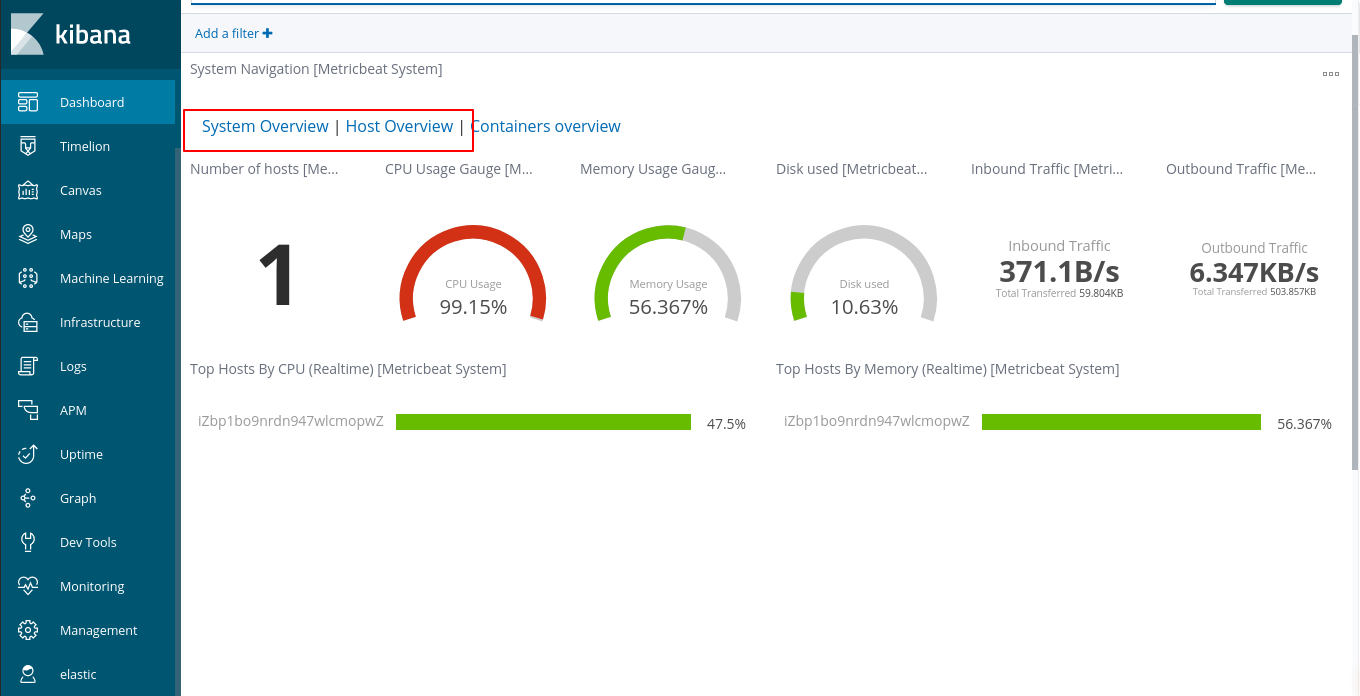Screen dimensions: 1360x696
Task: Open System Navigation panel options dots
Action: [1330, 74]
